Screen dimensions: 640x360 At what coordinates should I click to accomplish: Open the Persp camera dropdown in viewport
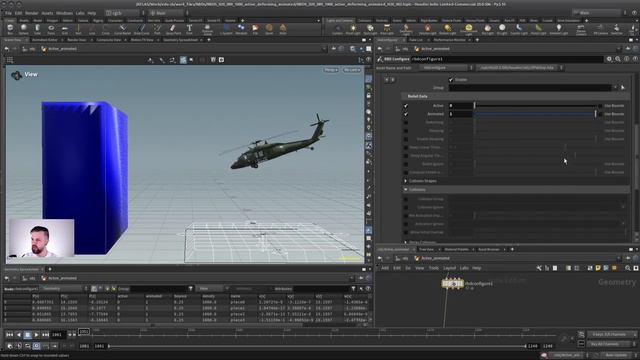331,70
